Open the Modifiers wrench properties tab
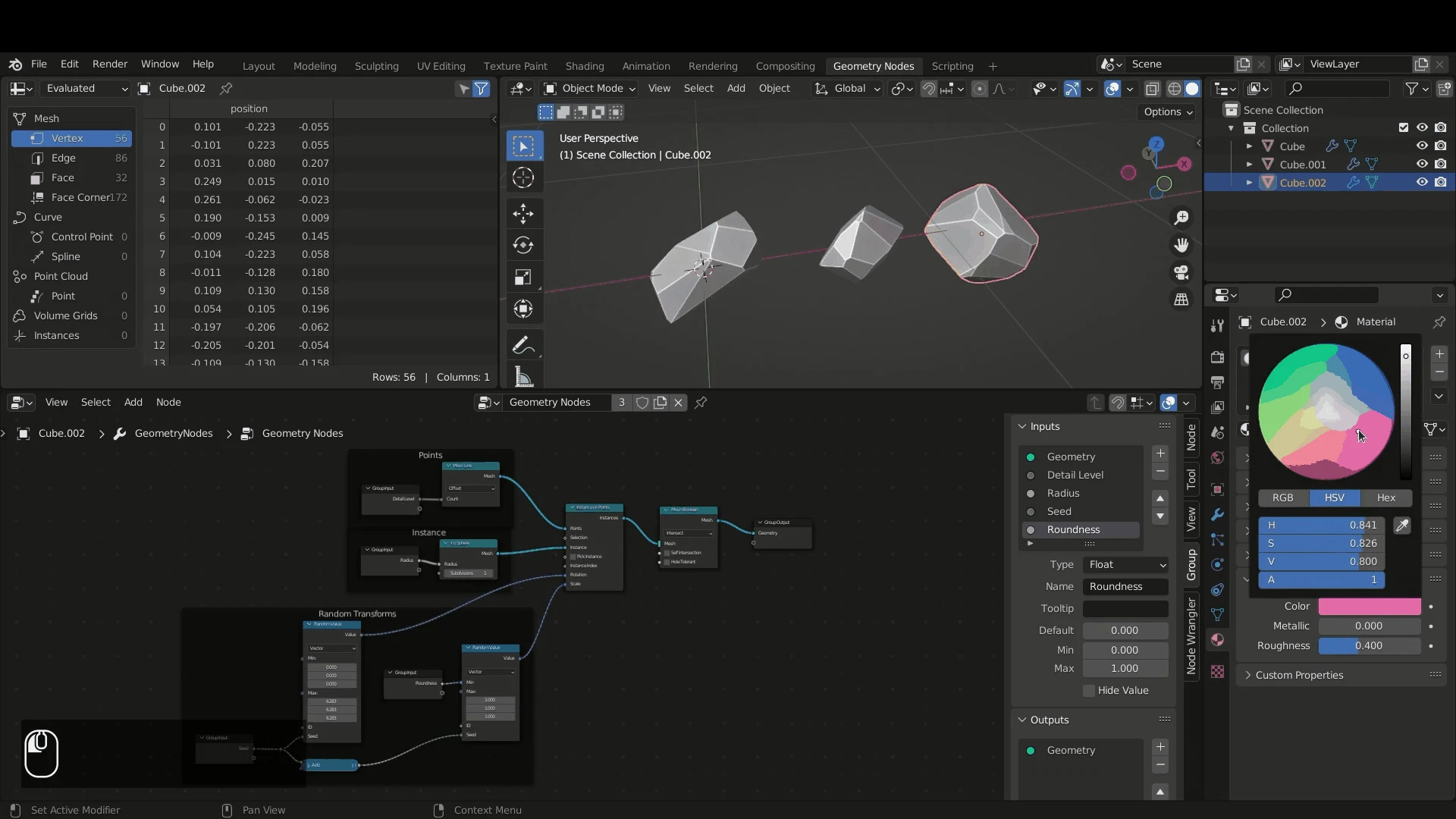Screen dimensions: 1456x819 (x=1218, y=515)
